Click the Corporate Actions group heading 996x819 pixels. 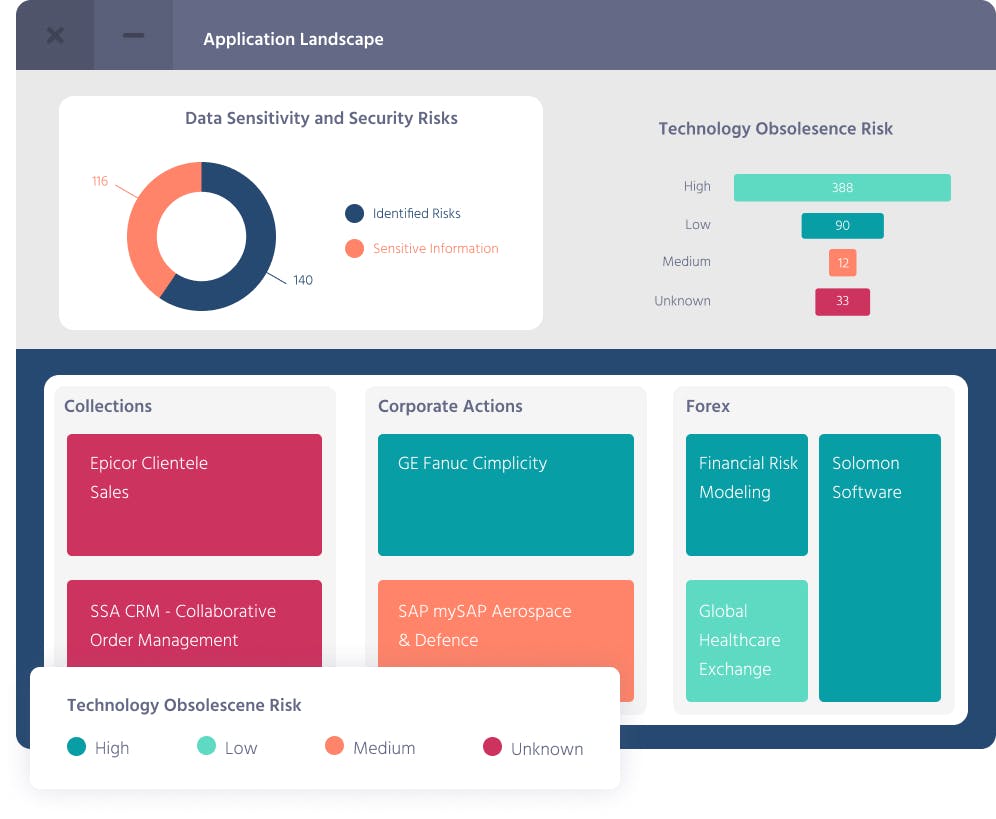tap(450, 406)
